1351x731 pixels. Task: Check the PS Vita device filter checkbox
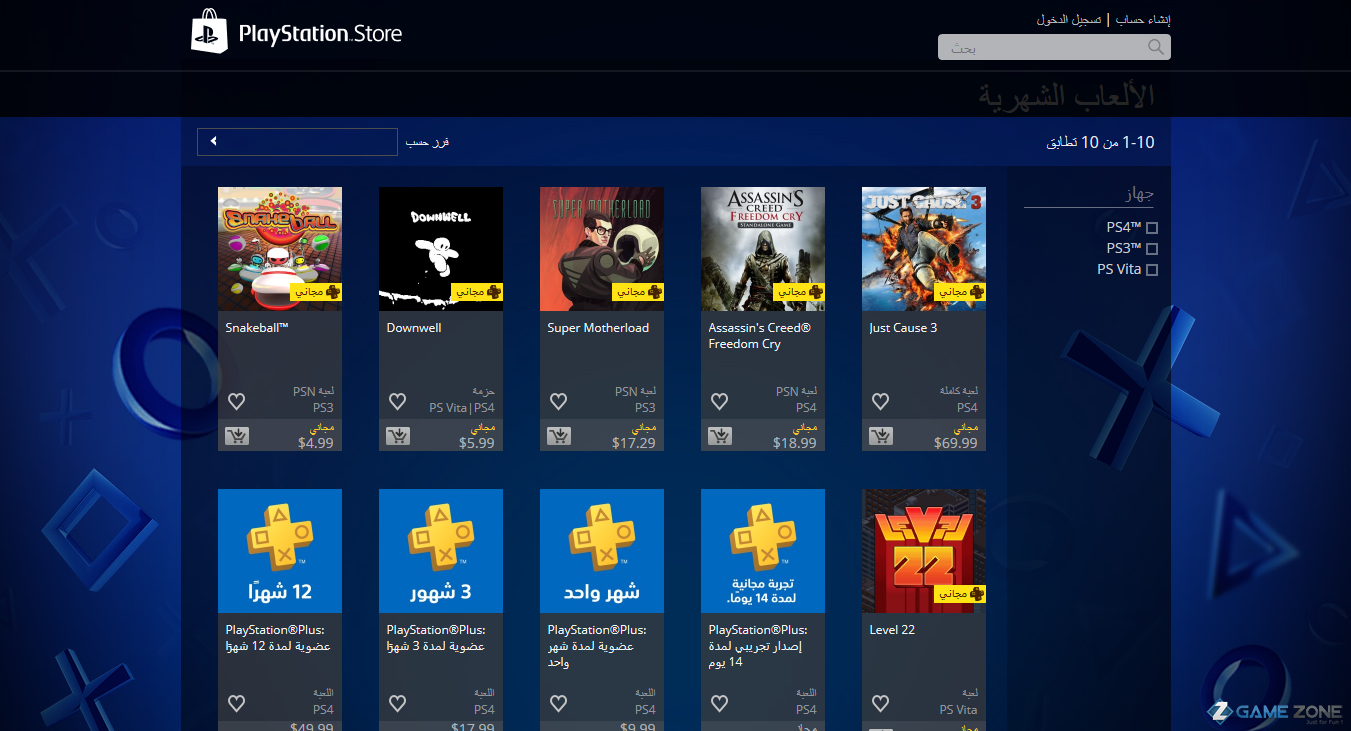1152,270
